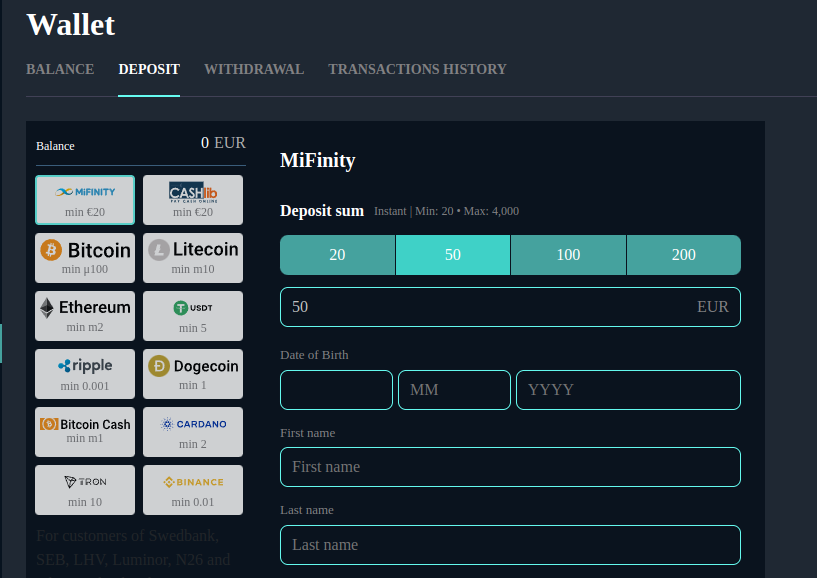Image resolution: width=817 pixels, height=578 pixels.
Task: Choose Binance payment method
Action: (x=193, y=490)
